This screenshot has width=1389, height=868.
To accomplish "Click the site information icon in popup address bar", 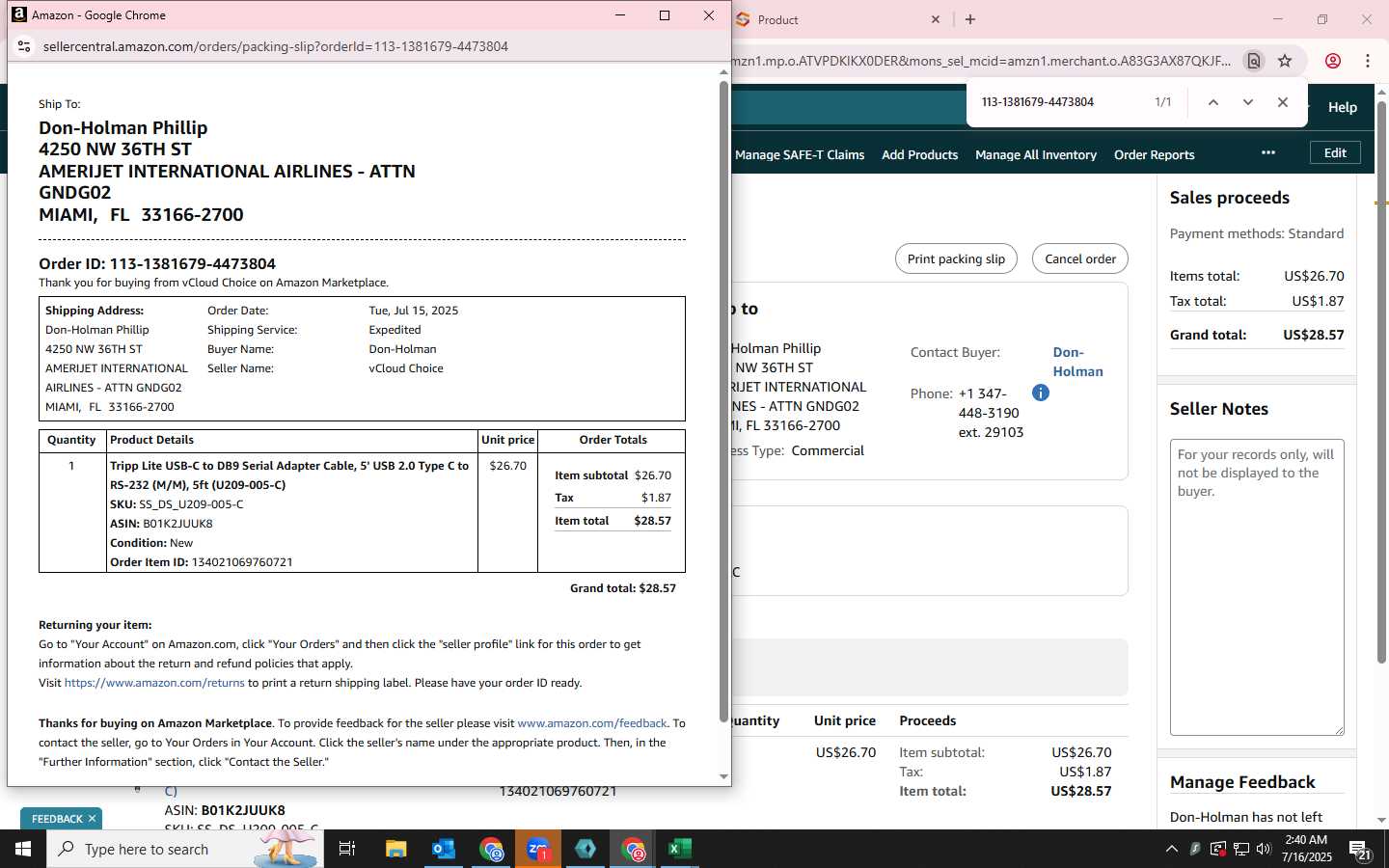I will pos(24,46).
